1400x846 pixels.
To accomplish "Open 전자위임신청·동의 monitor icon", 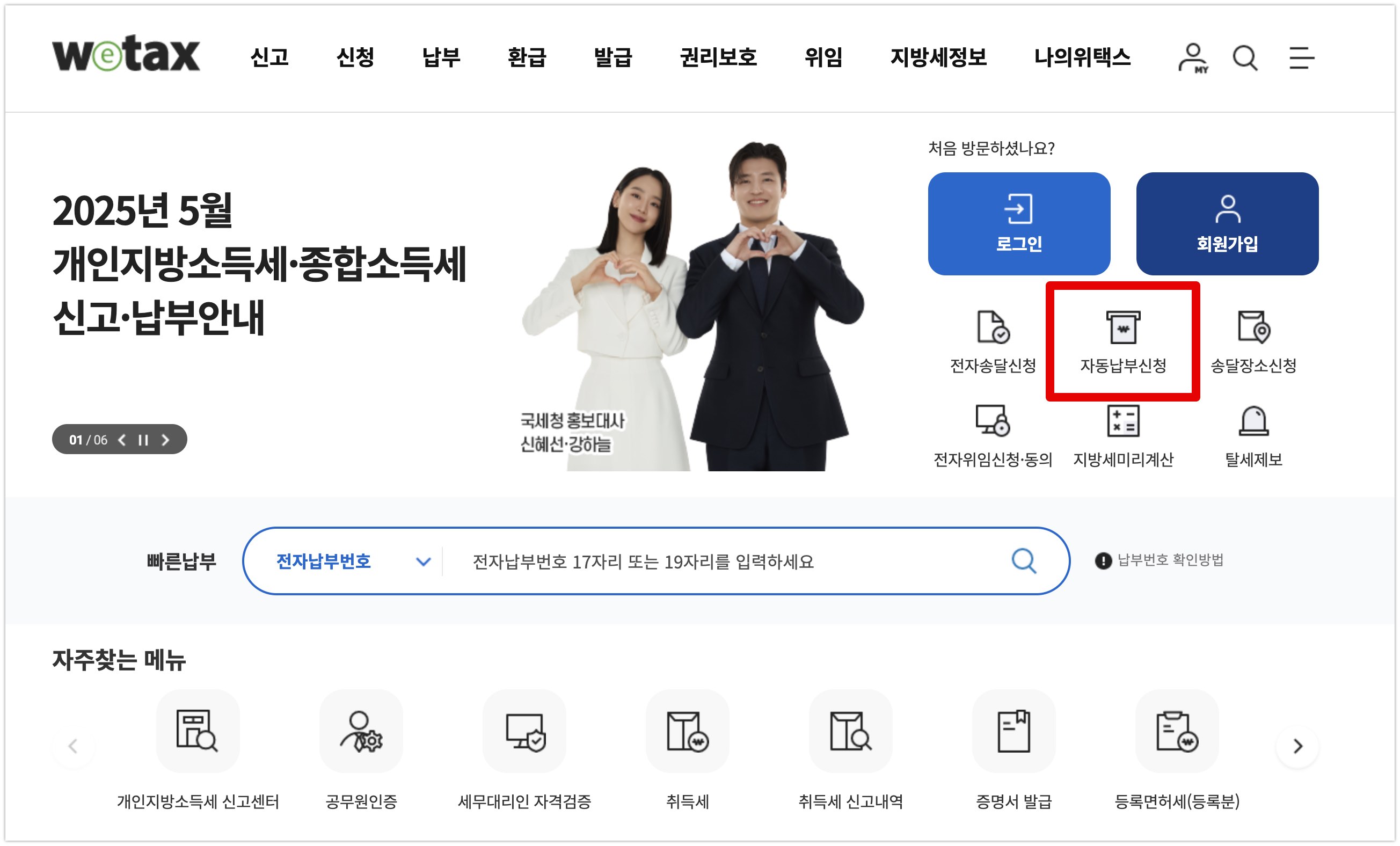I will coord(993,421).
